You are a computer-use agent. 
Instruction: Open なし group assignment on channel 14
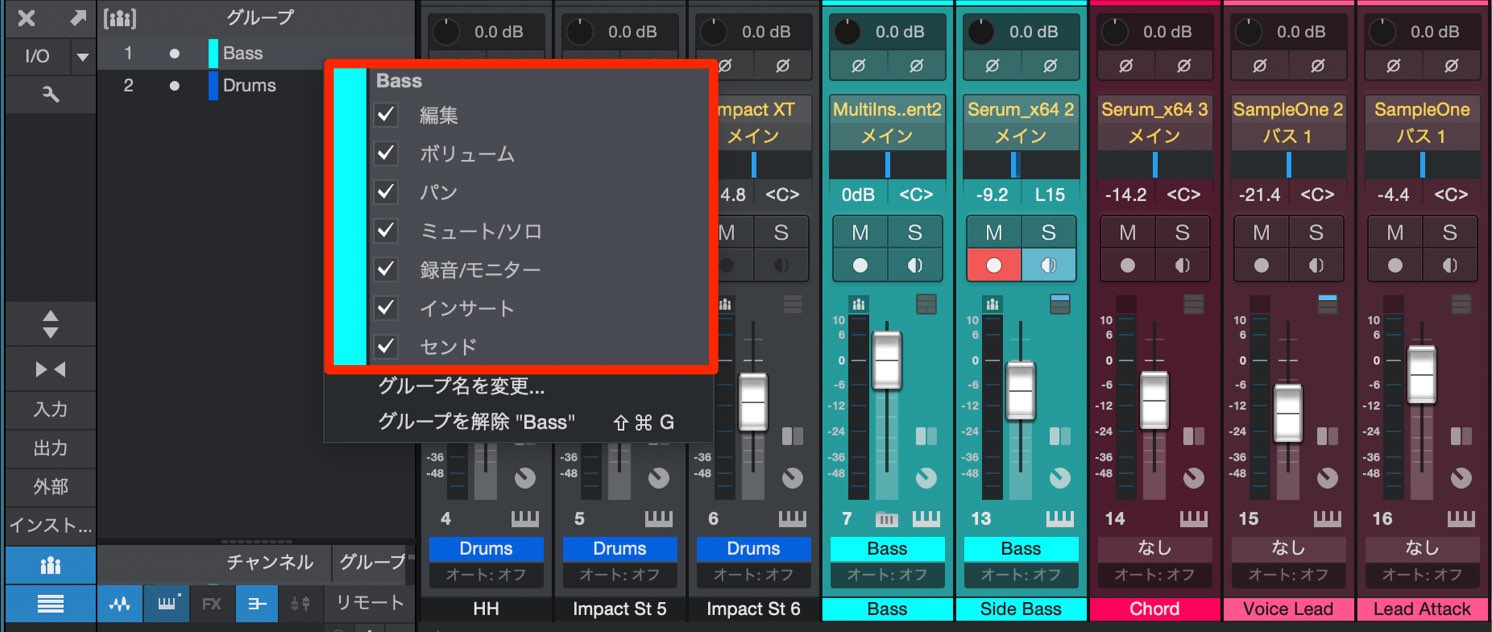(x=1154, y=548)
